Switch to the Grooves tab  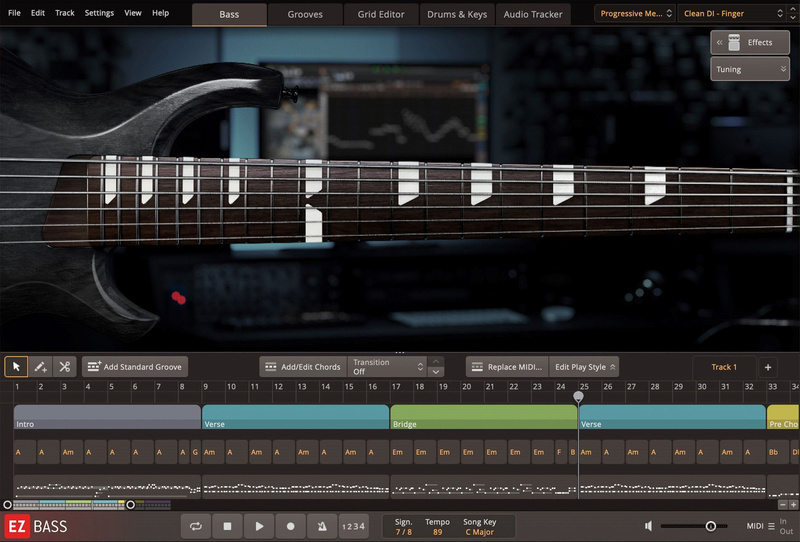tap(305, 14)
